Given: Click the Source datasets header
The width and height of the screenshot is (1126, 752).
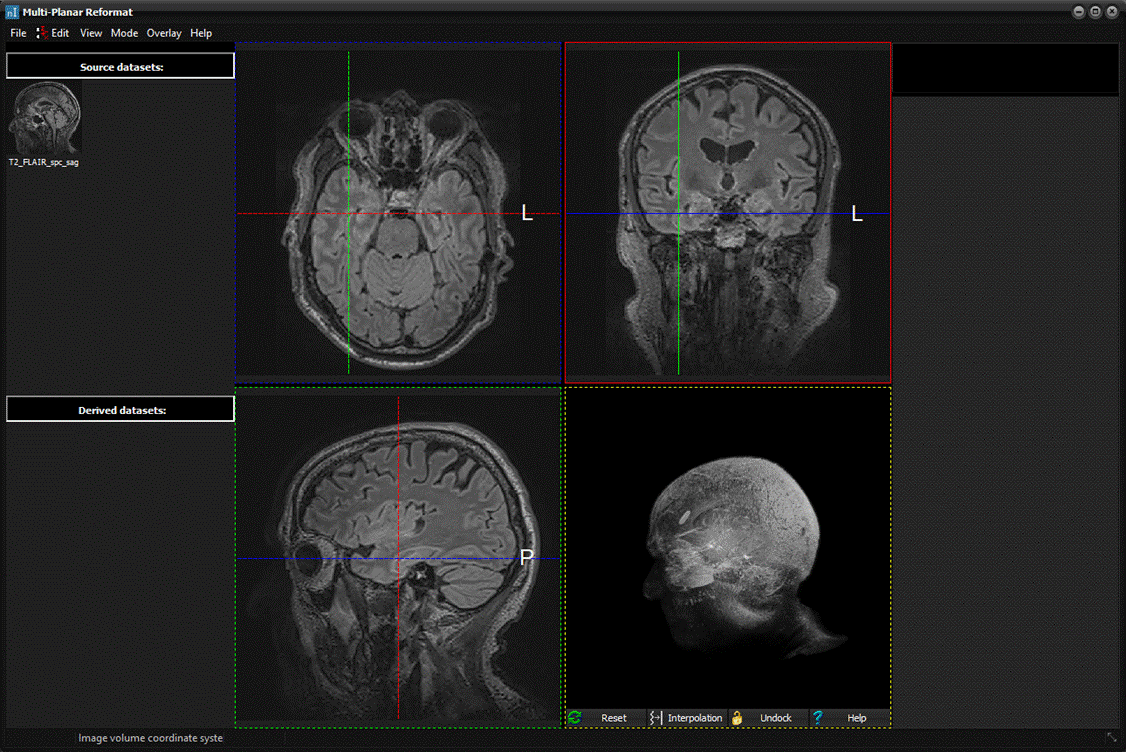Looking at the screenshot, I should (x=120, y=67).
